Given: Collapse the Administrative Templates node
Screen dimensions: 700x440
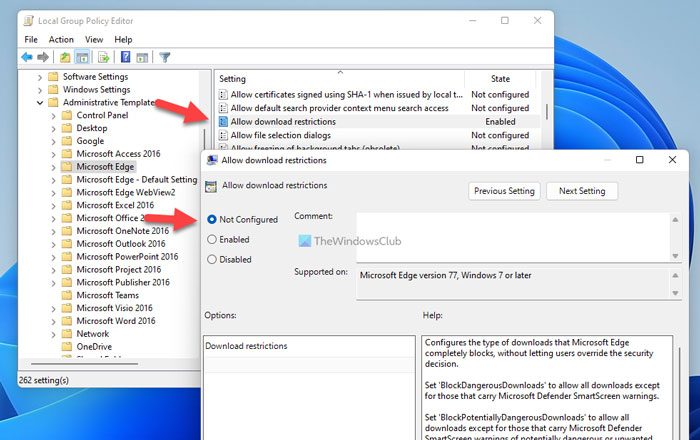Looking at the screenshot, I should click(40, 103).
